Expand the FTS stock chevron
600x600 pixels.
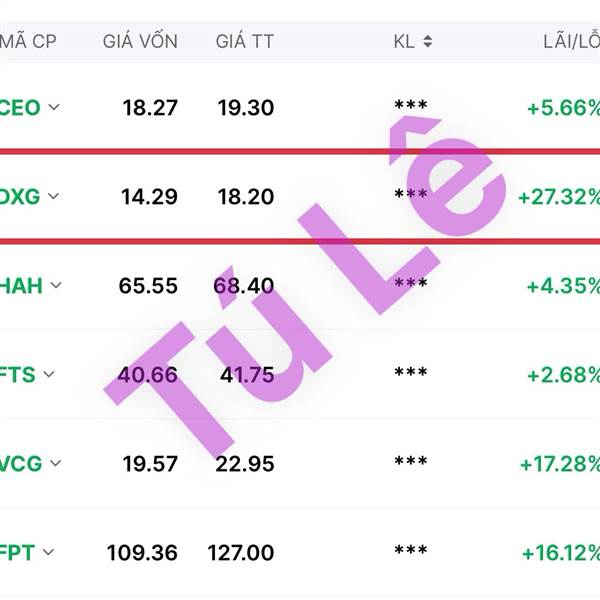click(x=49, y=374)
